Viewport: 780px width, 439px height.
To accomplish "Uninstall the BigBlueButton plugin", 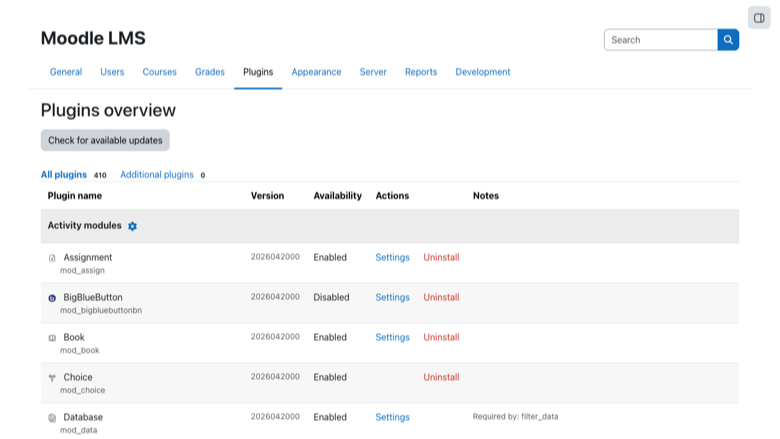I will click(441, 297).
